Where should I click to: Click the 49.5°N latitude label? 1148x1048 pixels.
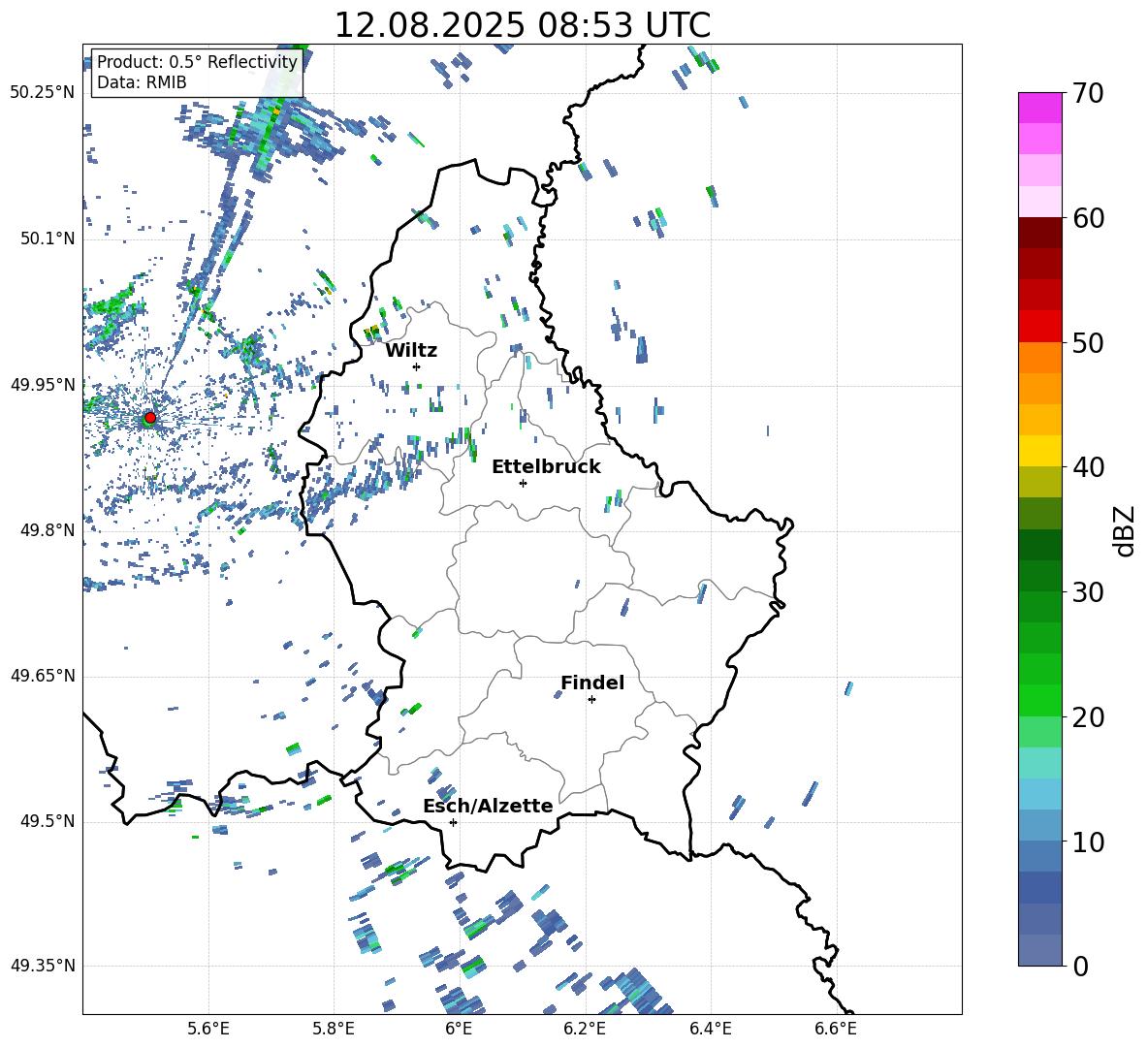[x=48, y=821]
